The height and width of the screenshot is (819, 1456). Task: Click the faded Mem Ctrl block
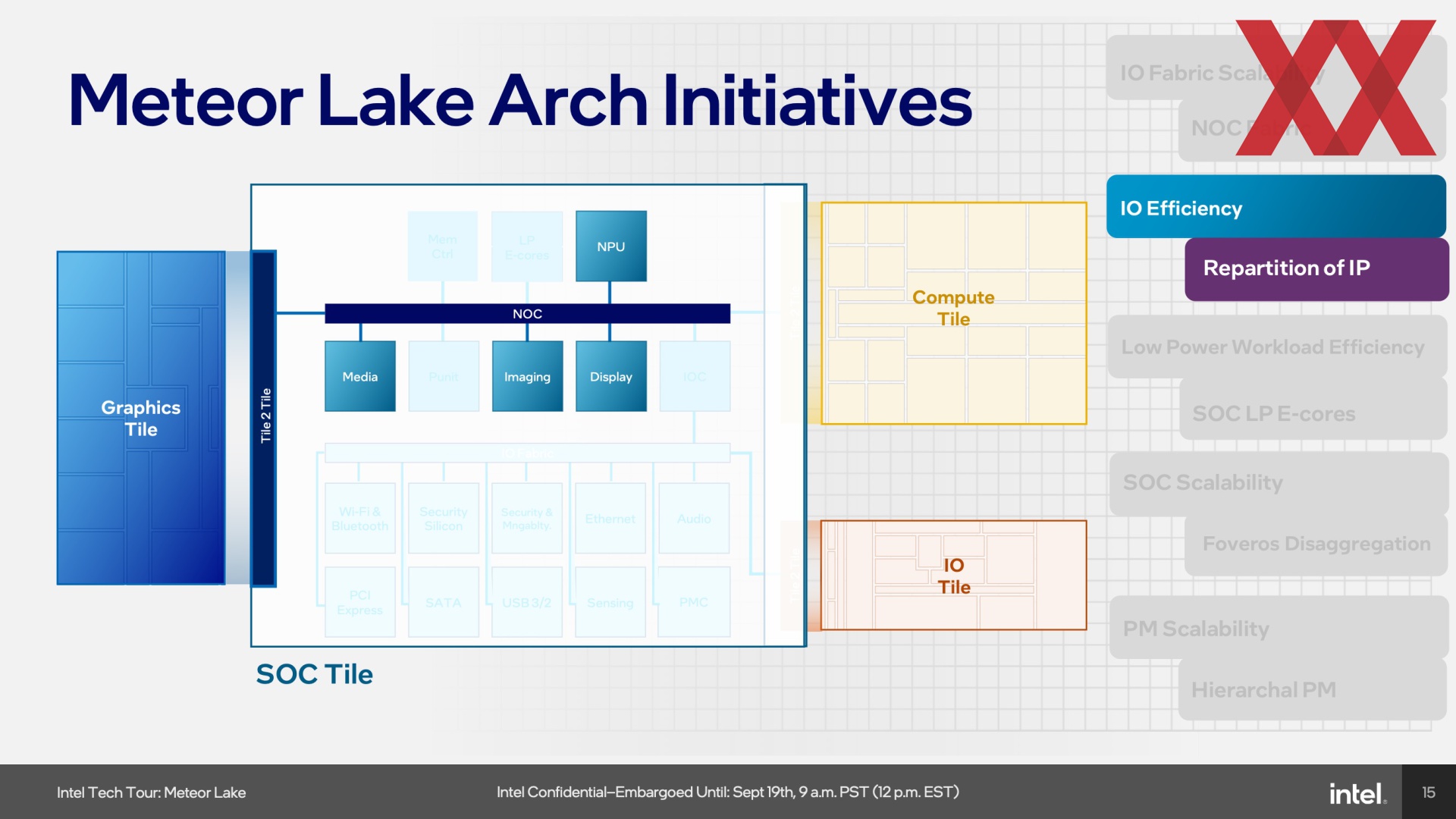(x=443, y=246)
